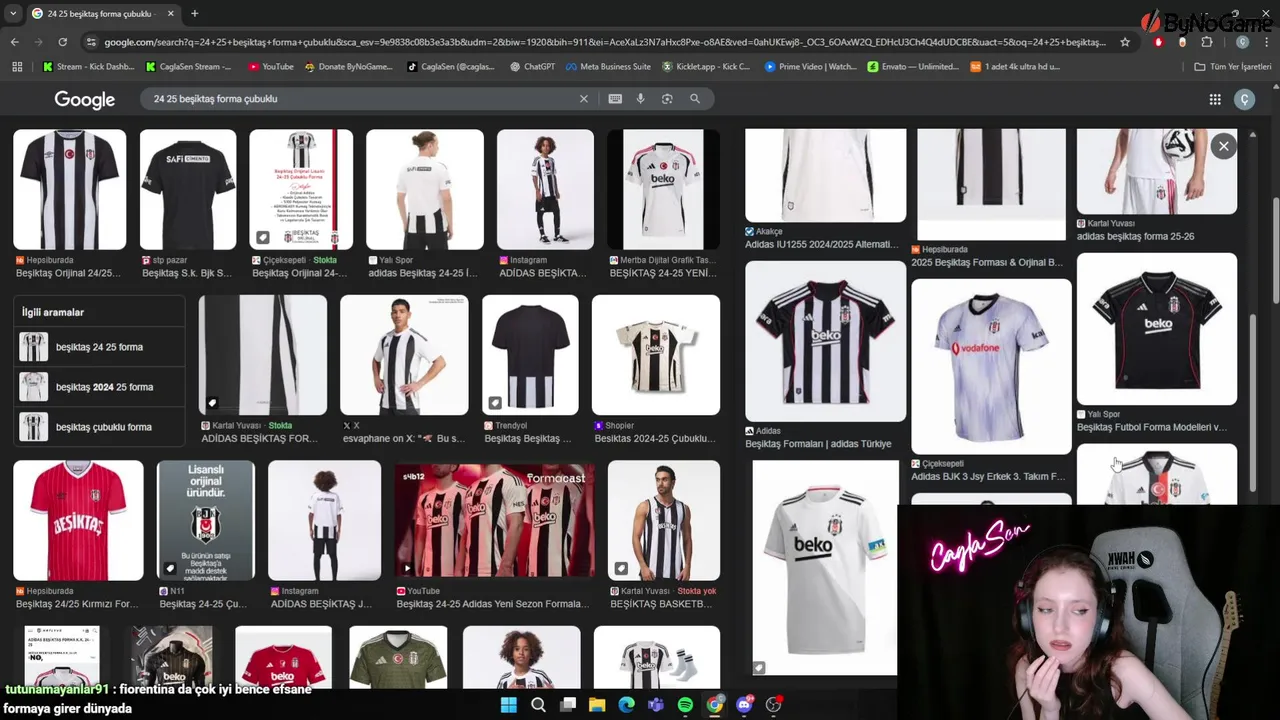Click the address bar URL
Screen dimensions: 1280x720
tap(605, 42)
